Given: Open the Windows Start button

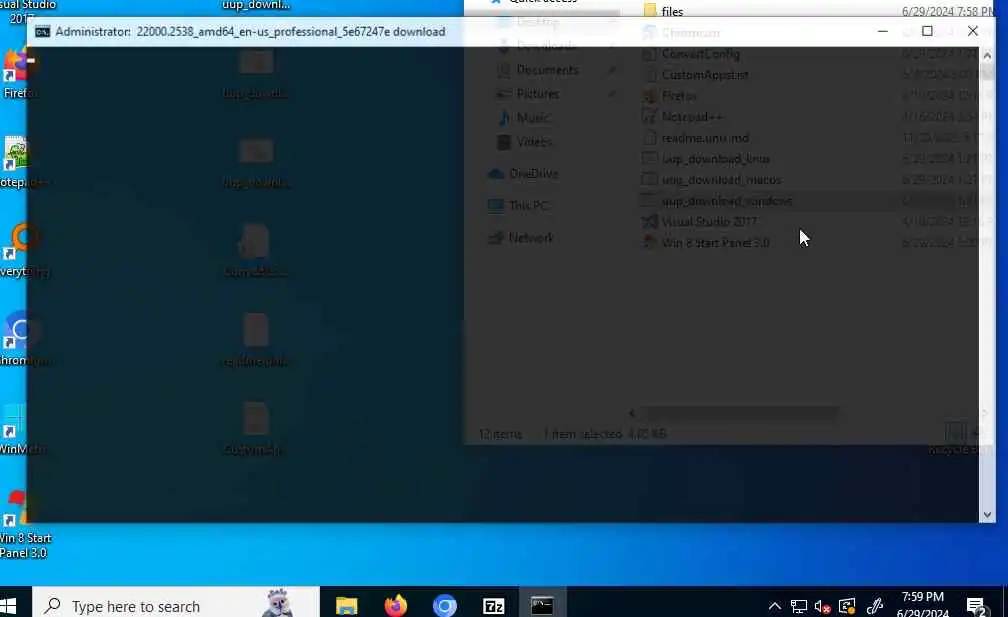Looking at the screenshot, I should (9, 605).
